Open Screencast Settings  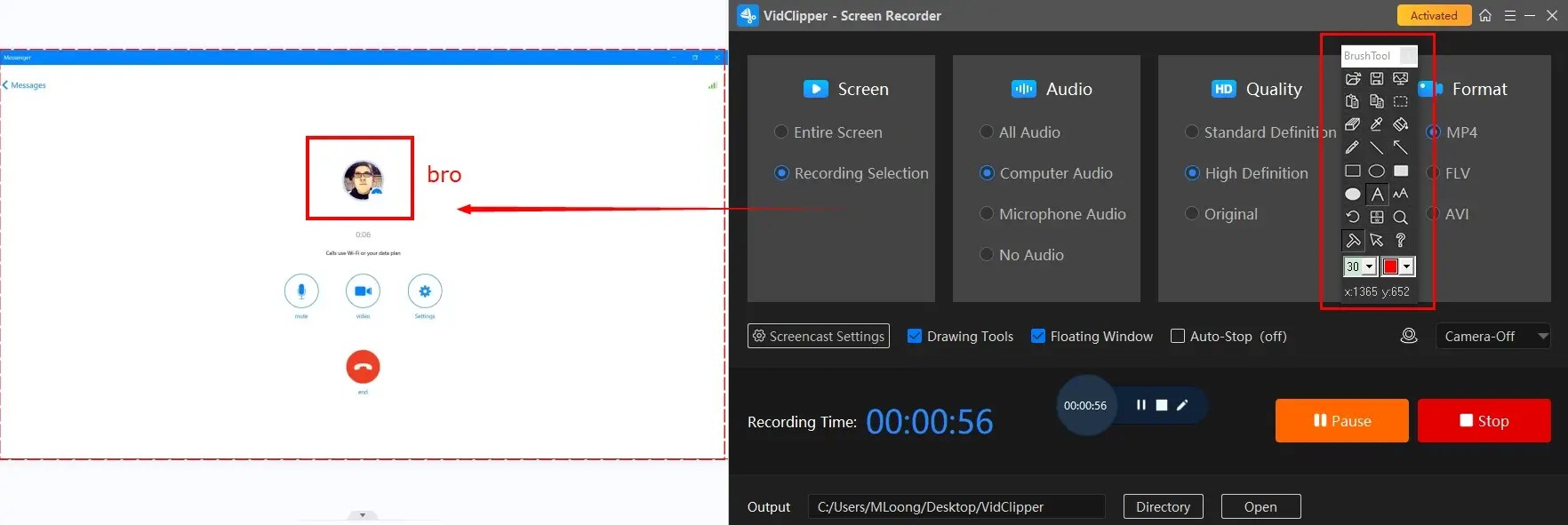819,336
